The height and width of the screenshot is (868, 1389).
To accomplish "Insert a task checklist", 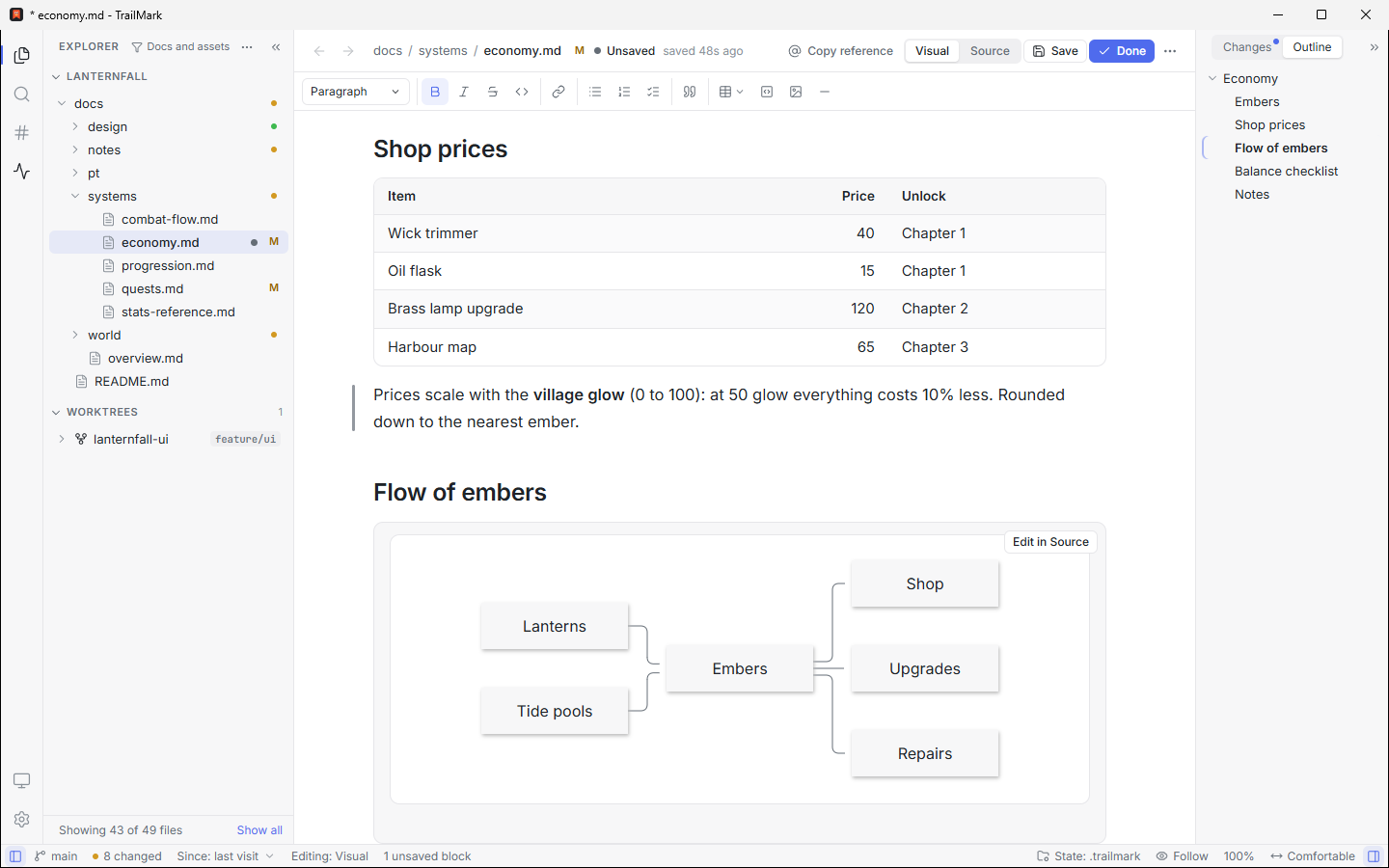I will [653, 92].
